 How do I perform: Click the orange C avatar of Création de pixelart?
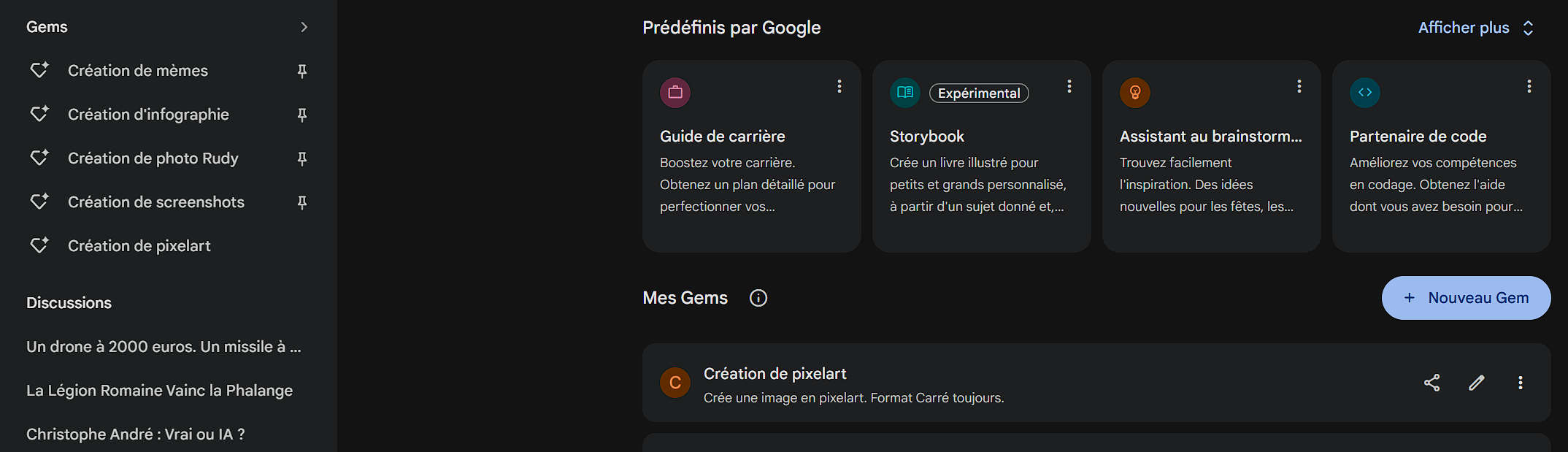tap(675, 383)
